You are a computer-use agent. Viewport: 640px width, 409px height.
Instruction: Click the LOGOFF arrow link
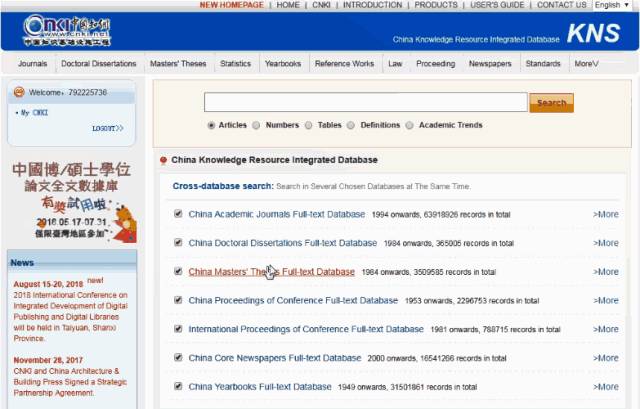point(108,128)
